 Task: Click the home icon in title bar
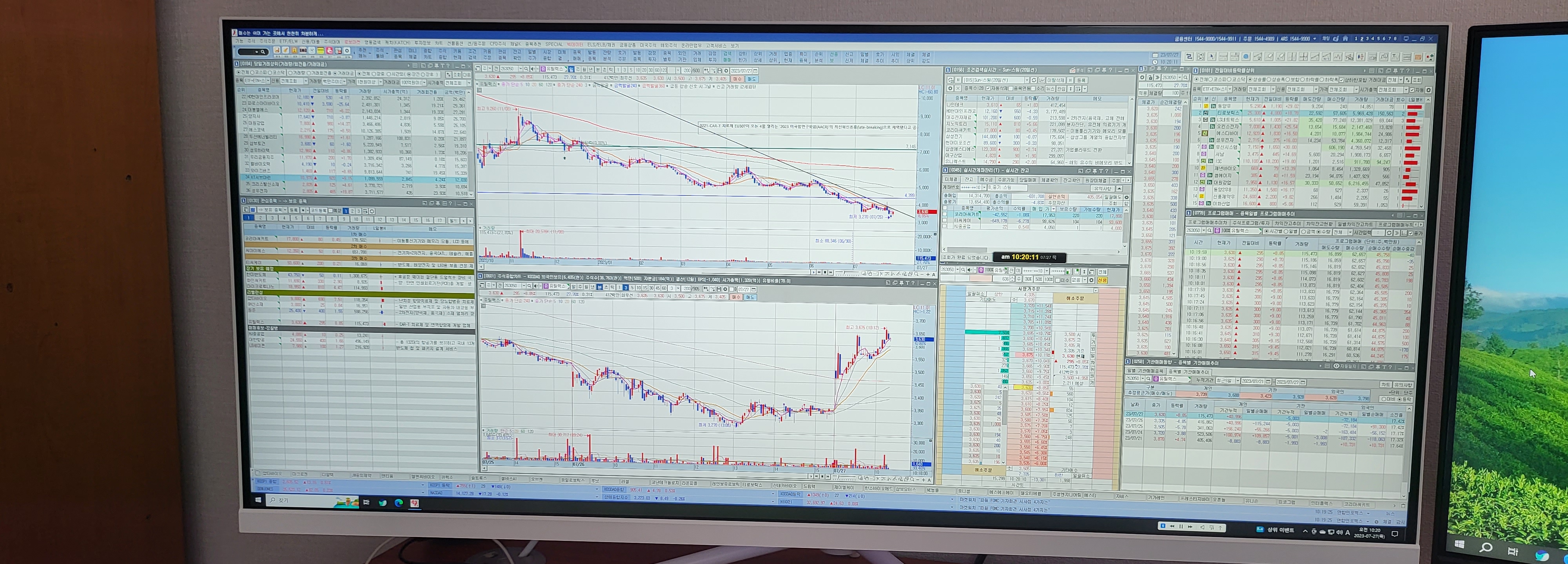point(1346,39)
